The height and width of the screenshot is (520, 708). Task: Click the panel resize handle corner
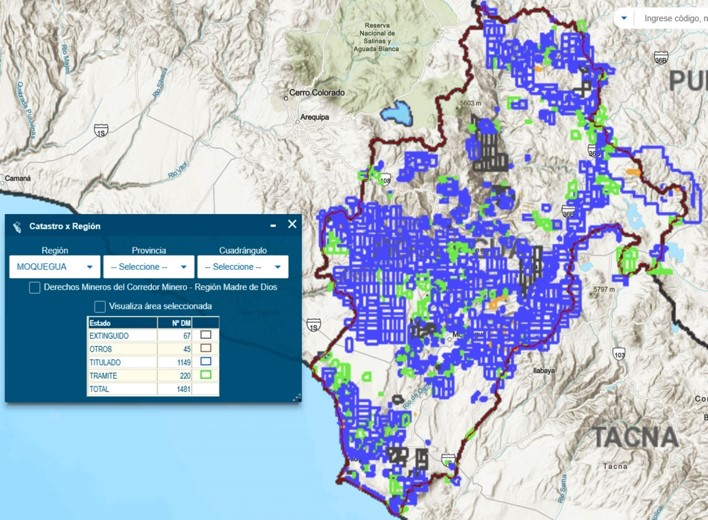coord(296,398)
